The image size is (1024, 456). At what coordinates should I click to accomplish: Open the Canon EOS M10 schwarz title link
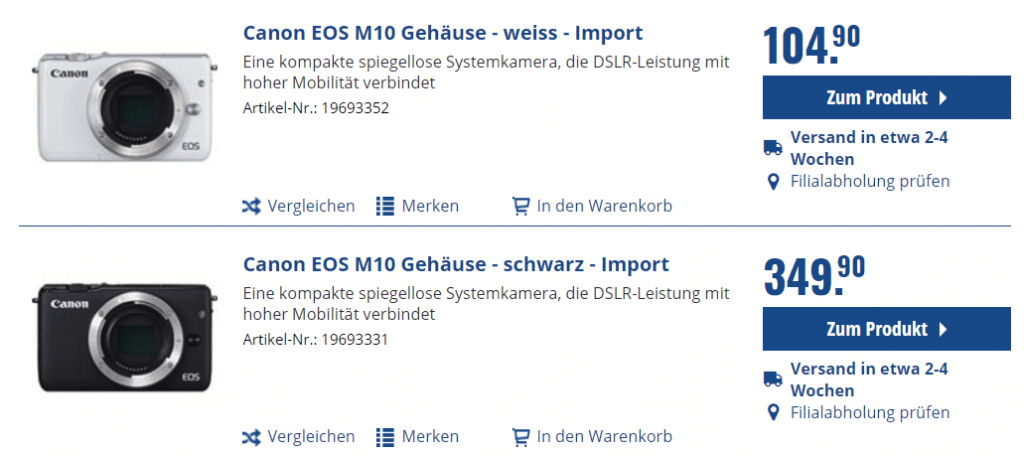point(456,265)
